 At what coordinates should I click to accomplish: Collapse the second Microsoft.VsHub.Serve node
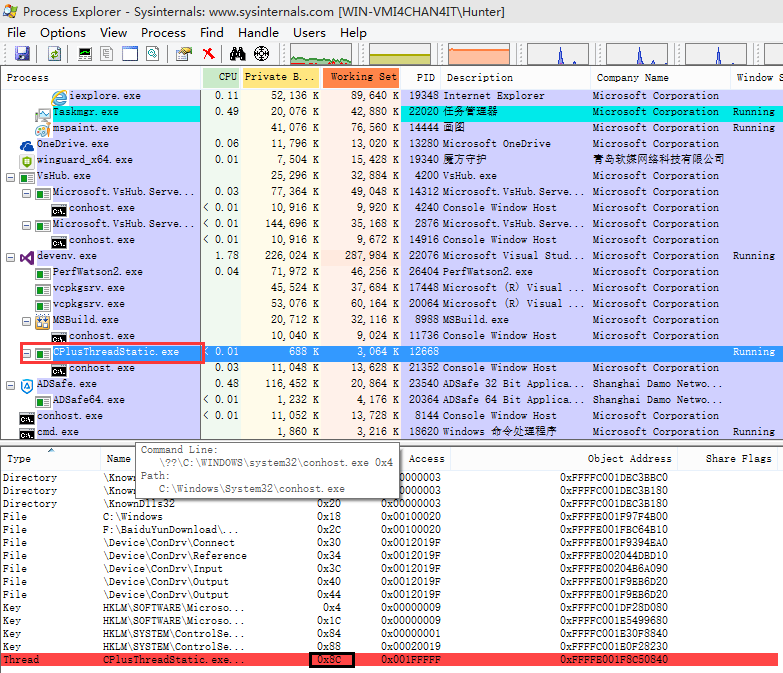pyautogui.click(x=26, y=226)
